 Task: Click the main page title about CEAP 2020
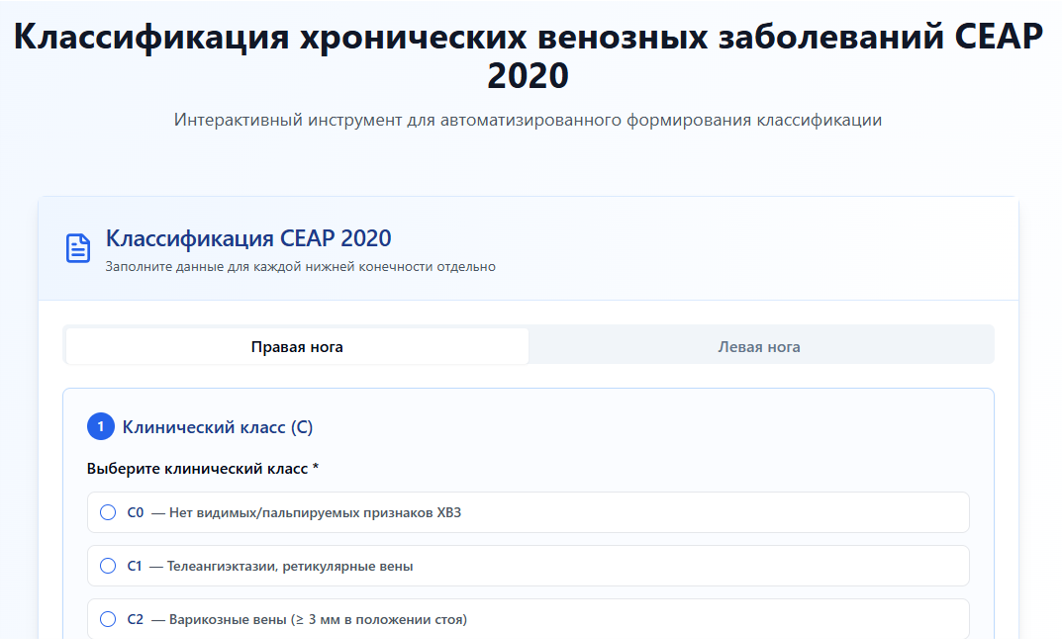[528, 56]
